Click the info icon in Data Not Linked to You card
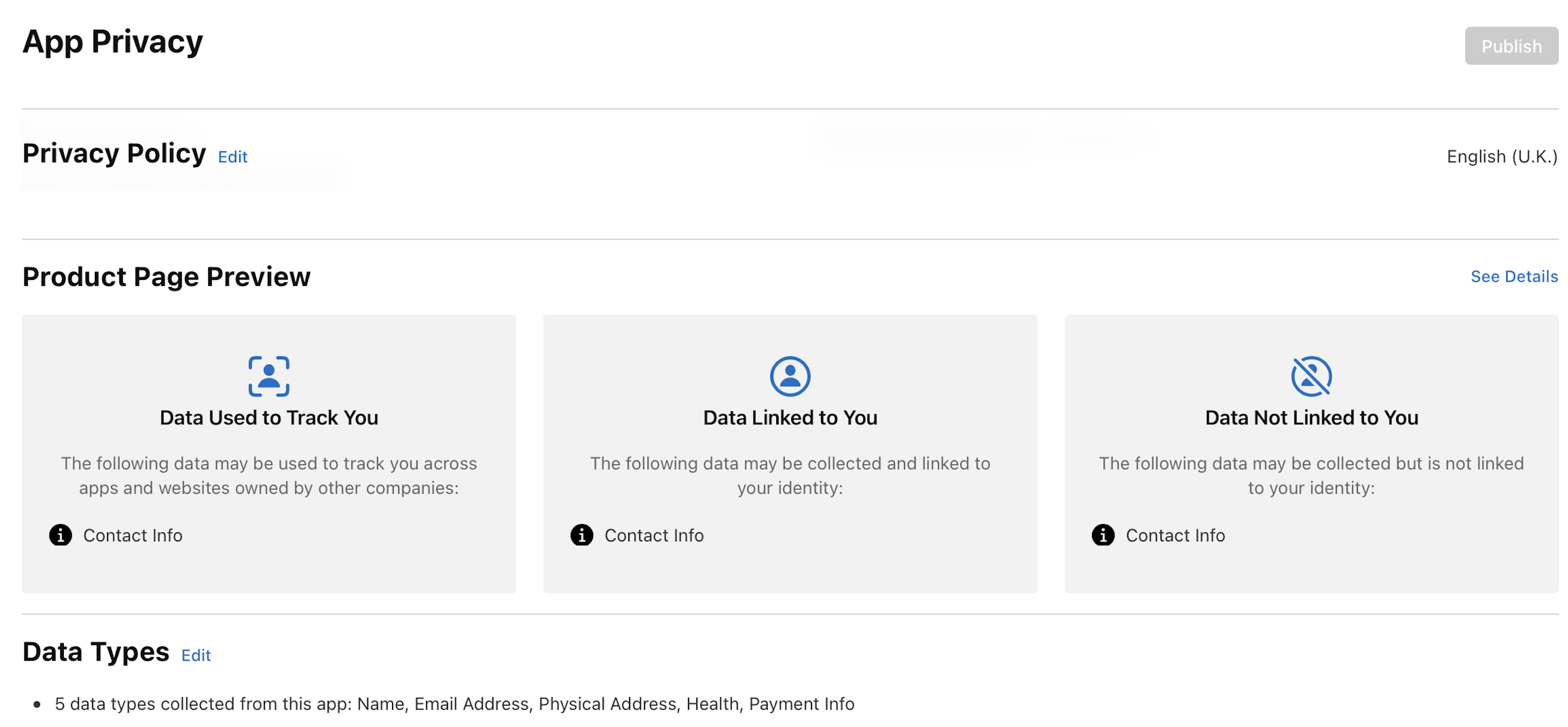The height and width of the screenshot is (727, 1568). pos(1103,536)
